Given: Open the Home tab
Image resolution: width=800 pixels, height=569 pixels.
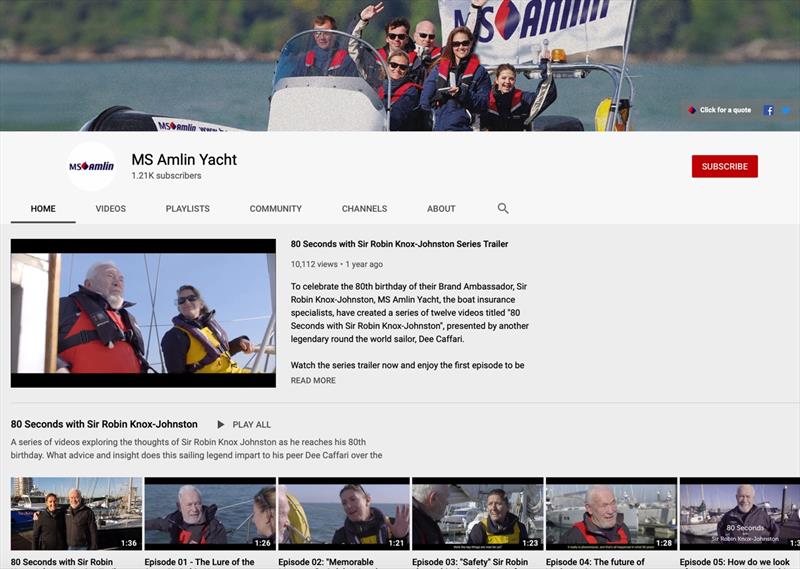Looking at the screenshot, I should point(43,209).
